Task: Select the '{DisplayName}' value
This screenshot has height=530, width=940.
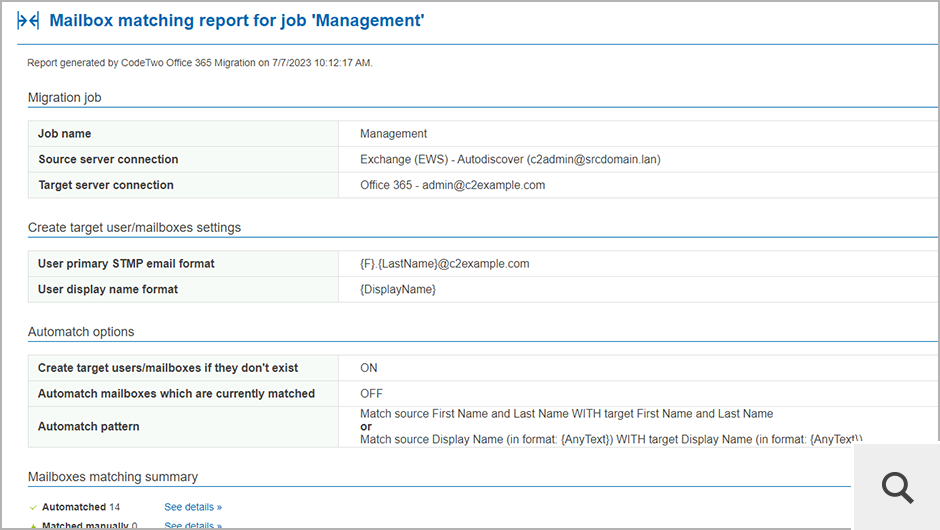Action: click(397, 290)
